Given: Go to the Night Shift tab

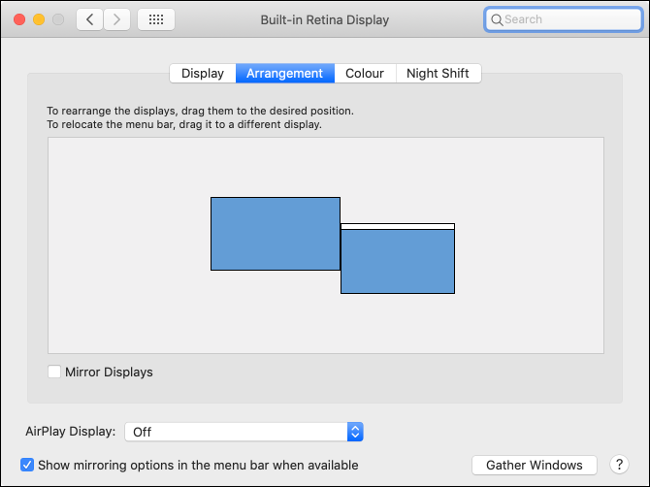Looking at the screenshot, I should (x=438, y=73).
